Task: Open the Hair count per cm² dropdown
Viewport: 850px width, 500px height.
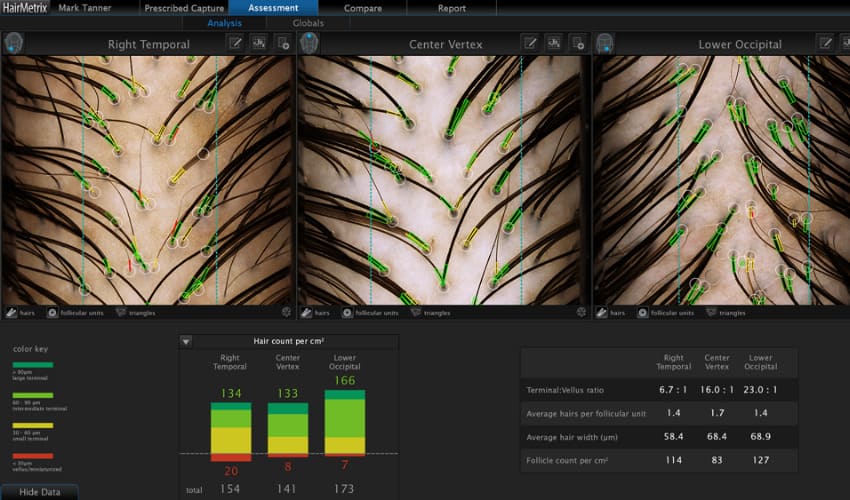Action: click(186, 341)
